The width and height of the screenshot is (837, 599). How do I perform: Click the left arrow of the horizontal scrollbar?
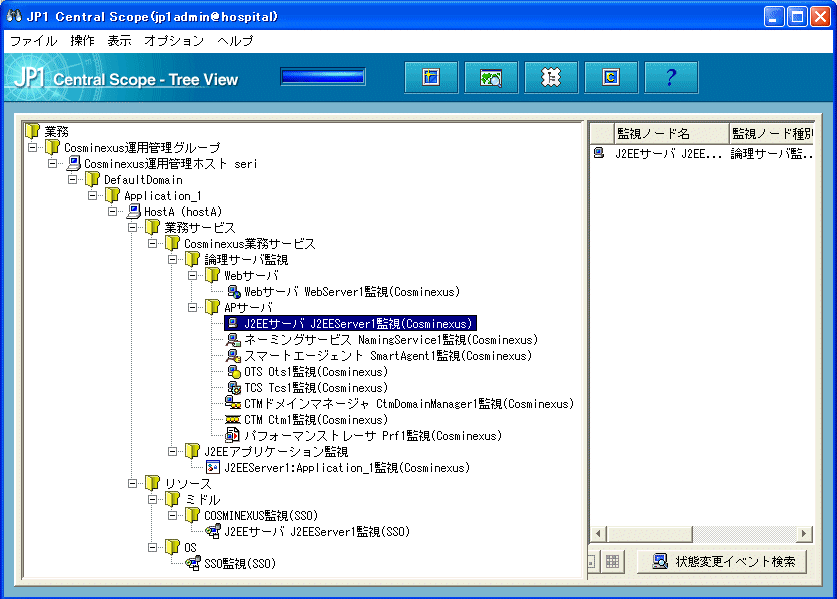(598, 533)
